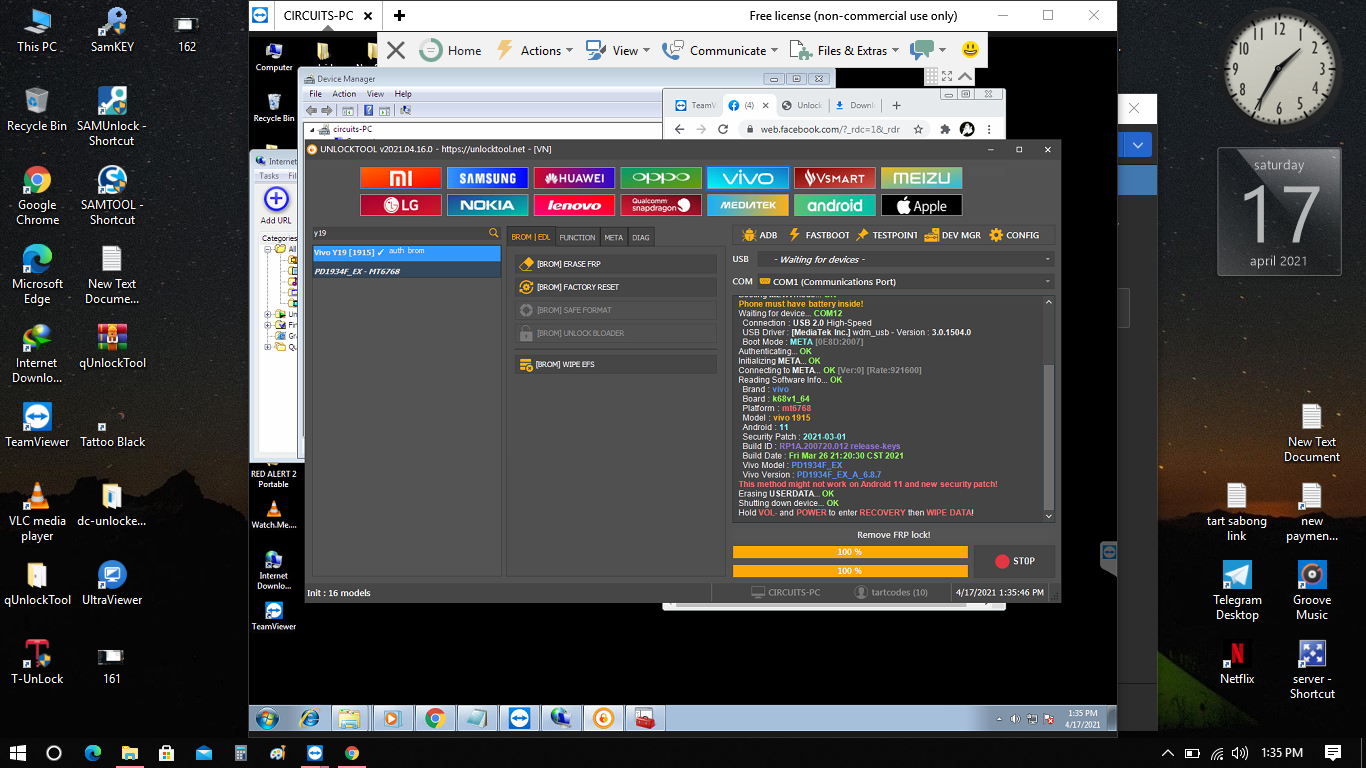Click the TeamViewer smiley feedback icon
This screenshot has height=768, width=1366.
click(x=970, y=50)
